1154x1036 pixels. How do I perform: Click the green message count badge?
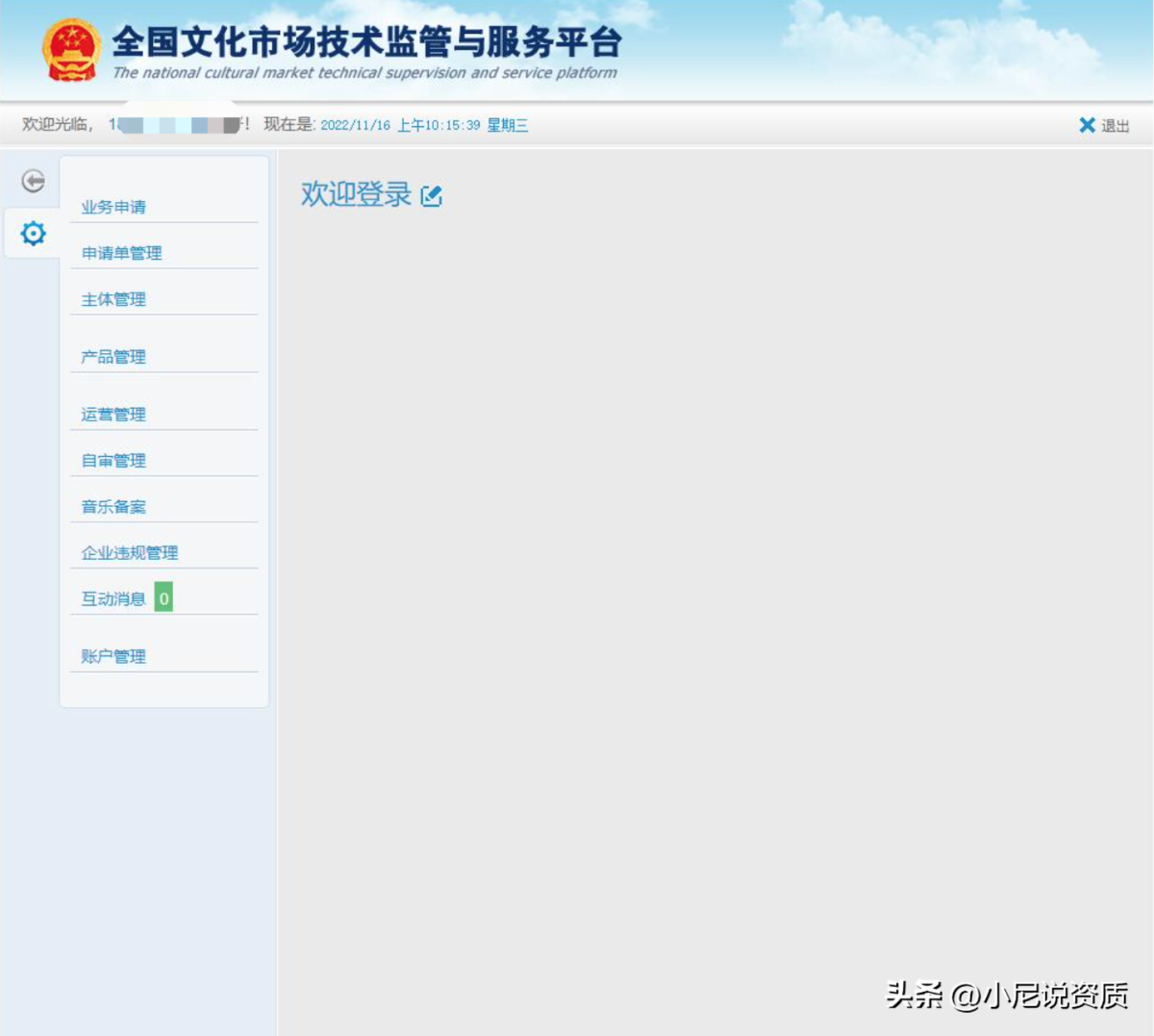point(163,597)
